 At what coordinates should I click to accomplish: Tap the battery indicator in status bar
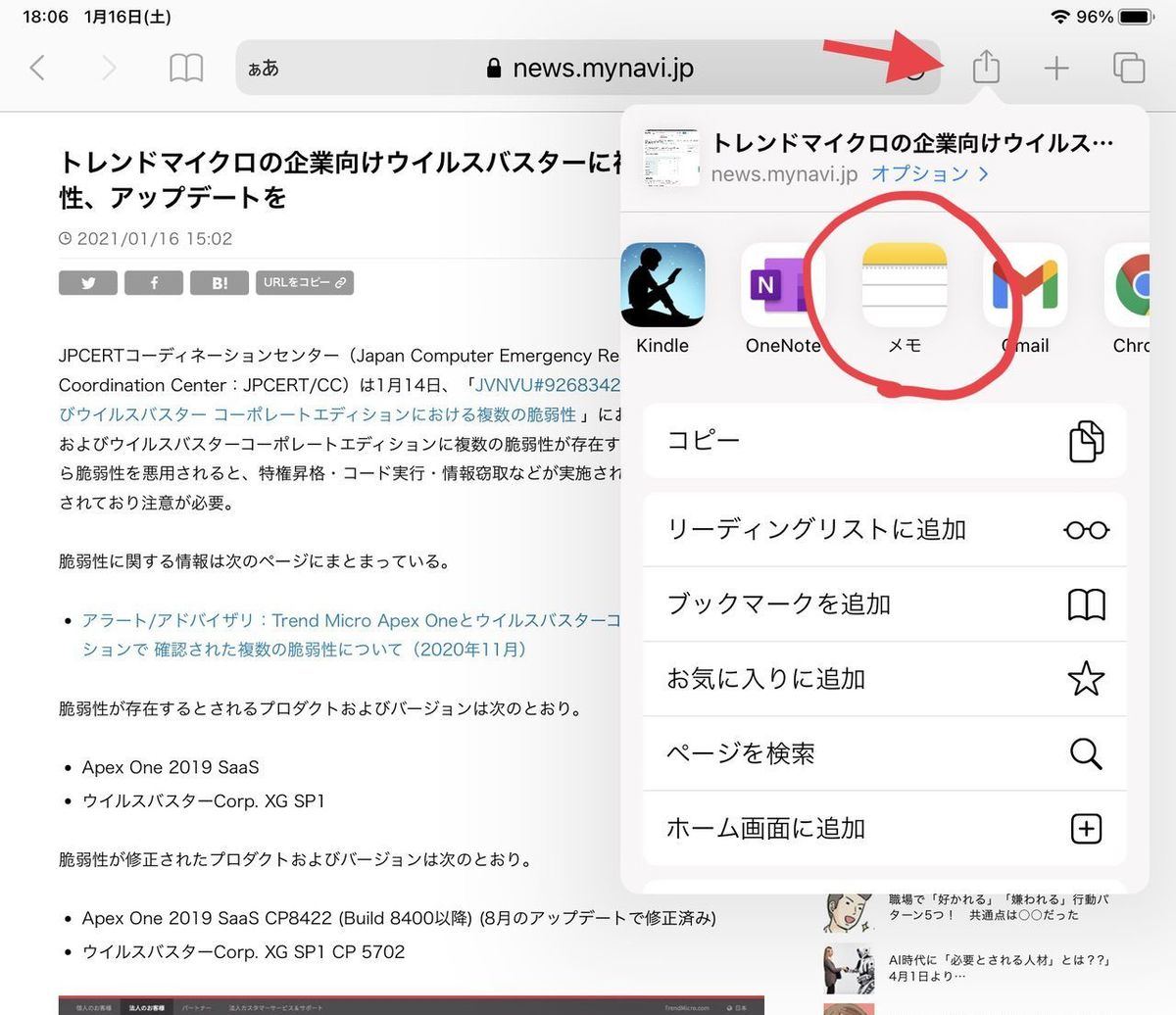[x=1137, y=17]
